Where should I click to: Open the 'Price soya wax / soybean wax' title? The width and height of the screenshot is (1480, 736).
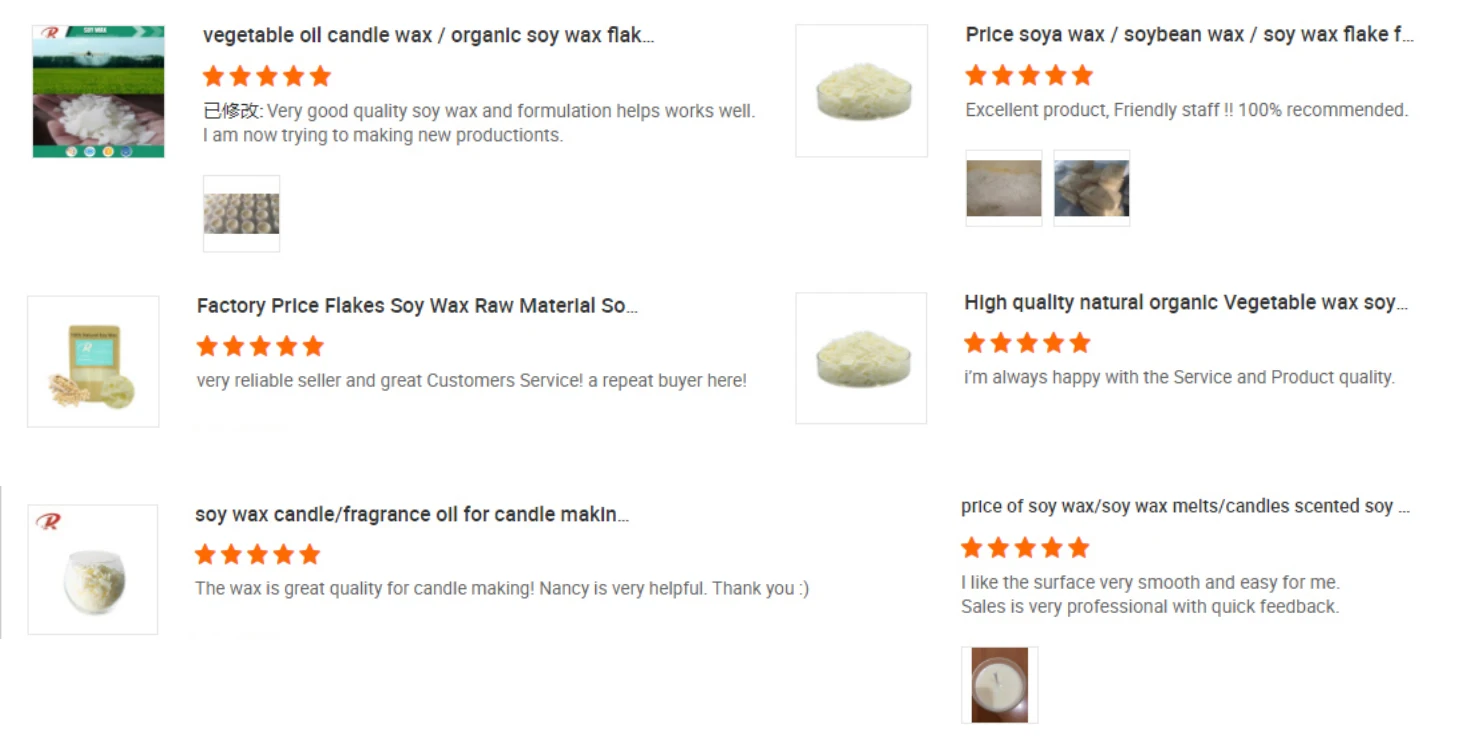1189,35
